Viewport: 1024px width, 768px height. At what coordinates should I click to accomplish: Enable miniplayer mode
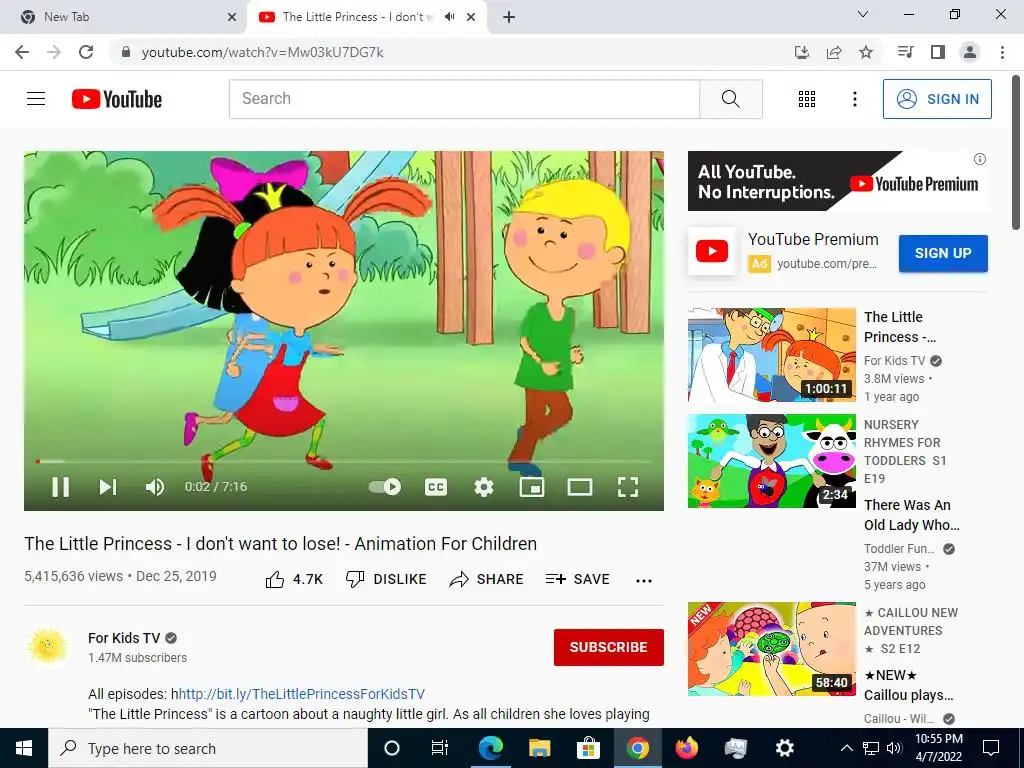pyautogui.click(x=532, y=487)
